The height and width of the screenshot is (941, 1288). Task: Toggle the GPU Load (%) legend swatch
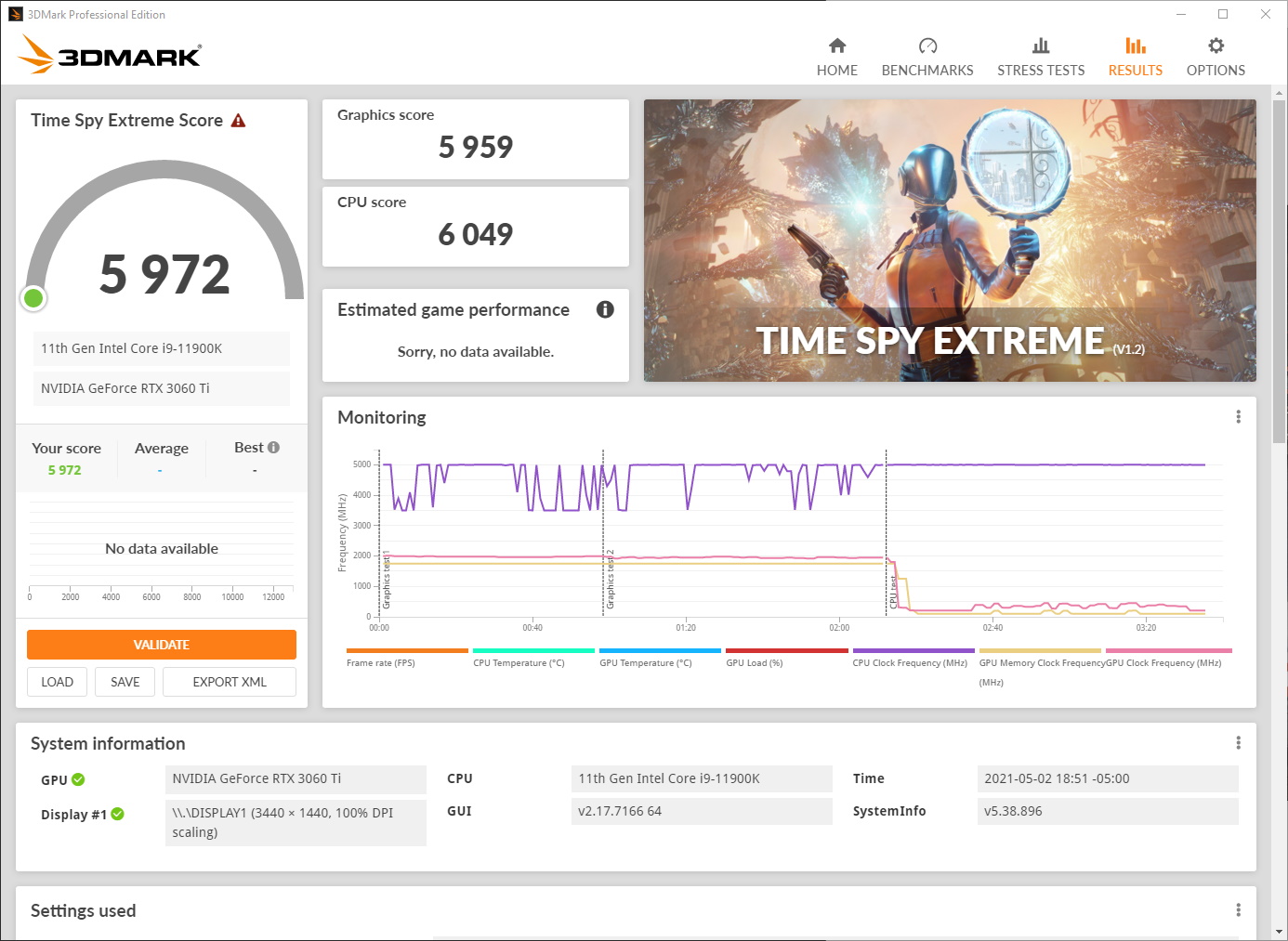(787, 650)
